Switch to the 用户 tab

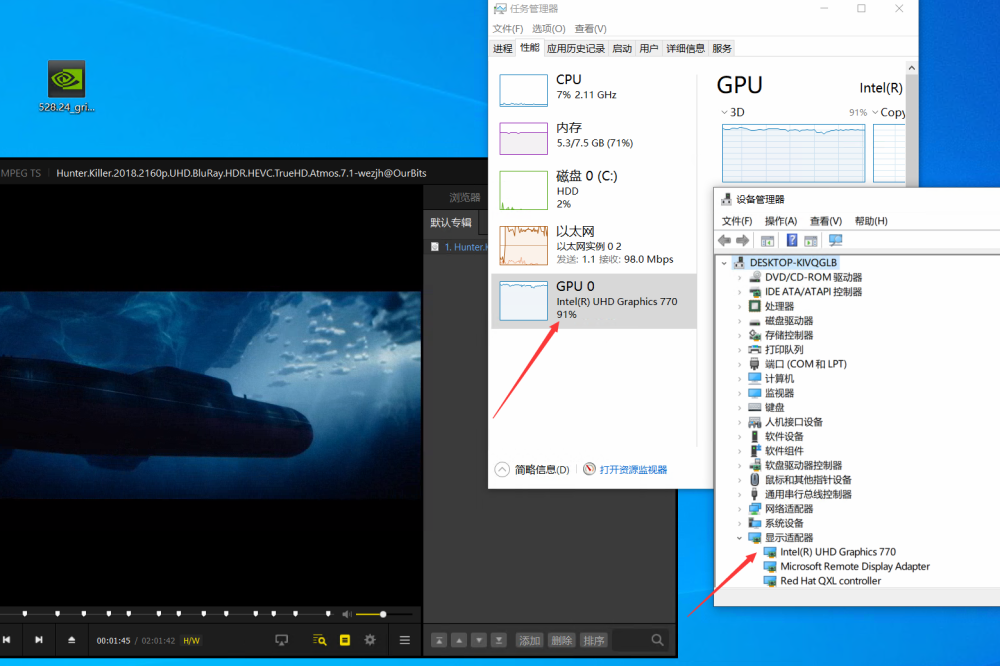click(x=649, y=48)
